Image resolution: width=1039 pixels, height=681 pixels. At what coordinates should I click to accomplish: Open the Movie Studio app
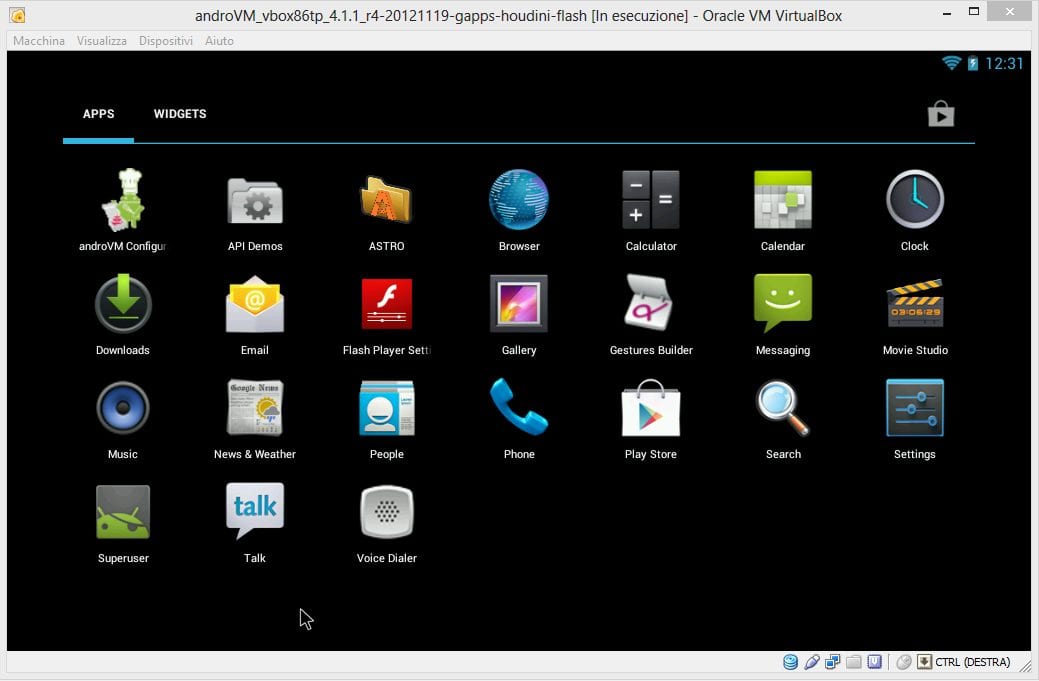[x=914, y=304]
